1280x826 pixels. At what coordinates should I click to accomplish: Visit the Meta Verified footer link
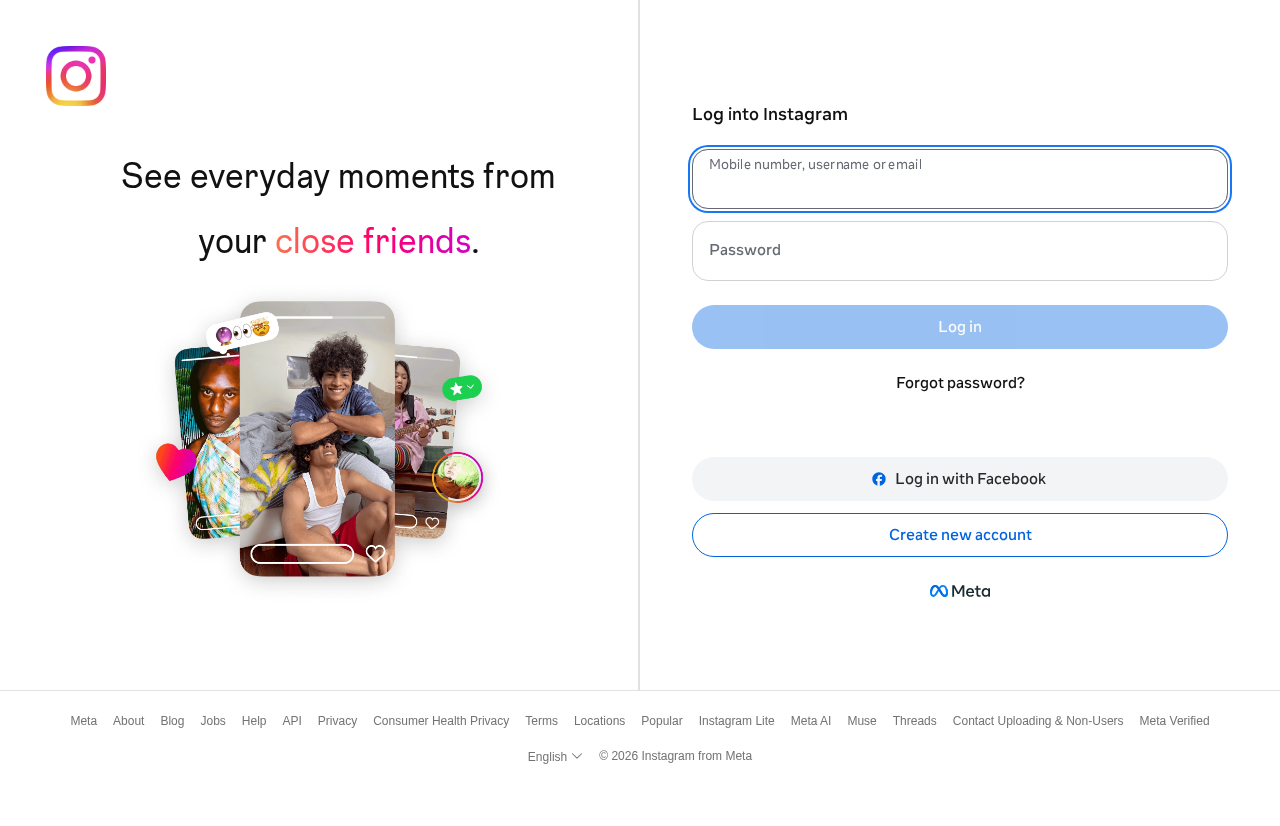[1174, 721]
